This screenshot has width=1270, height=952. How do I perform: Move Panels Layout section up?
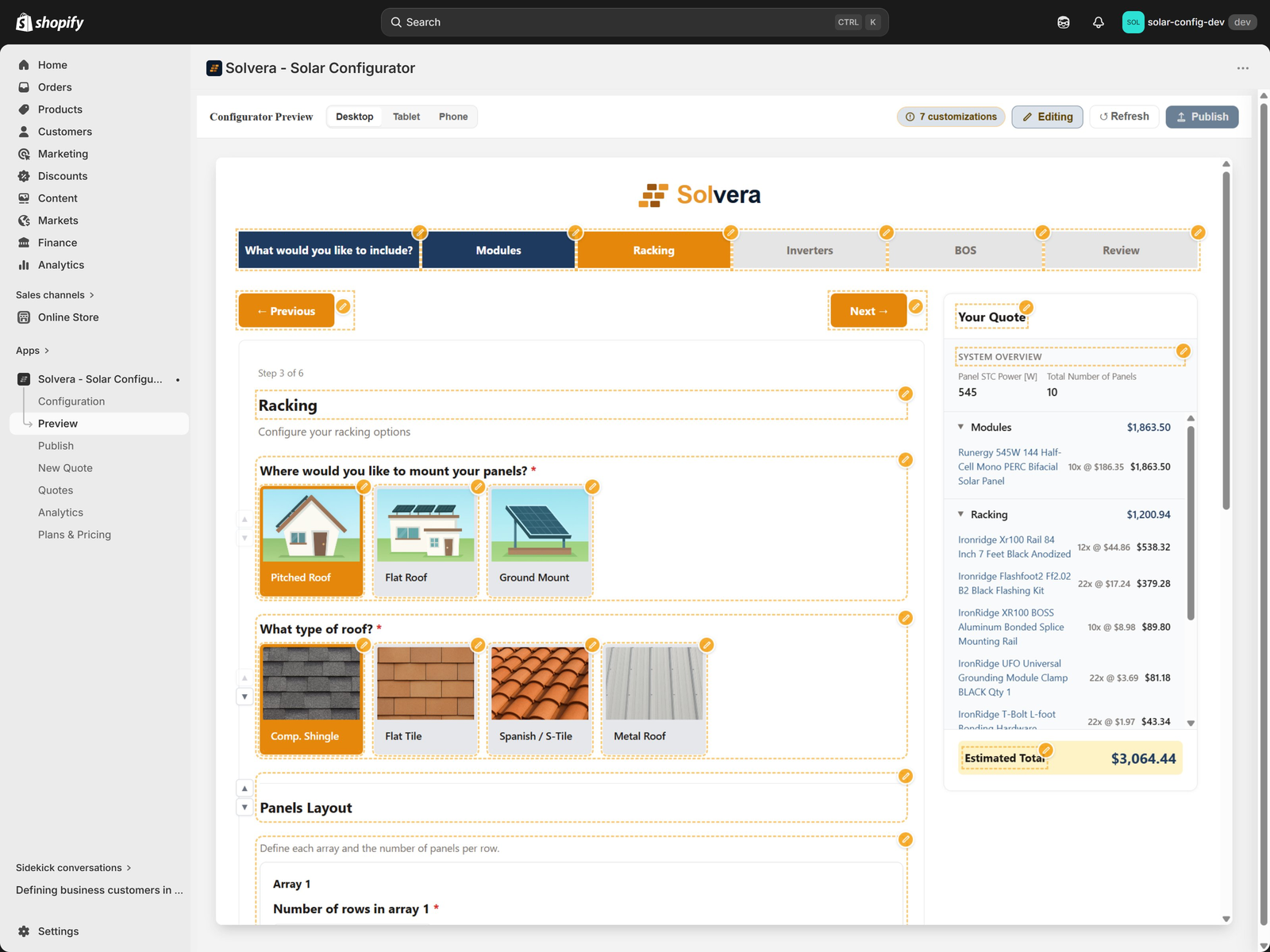(x=244, y=789)
